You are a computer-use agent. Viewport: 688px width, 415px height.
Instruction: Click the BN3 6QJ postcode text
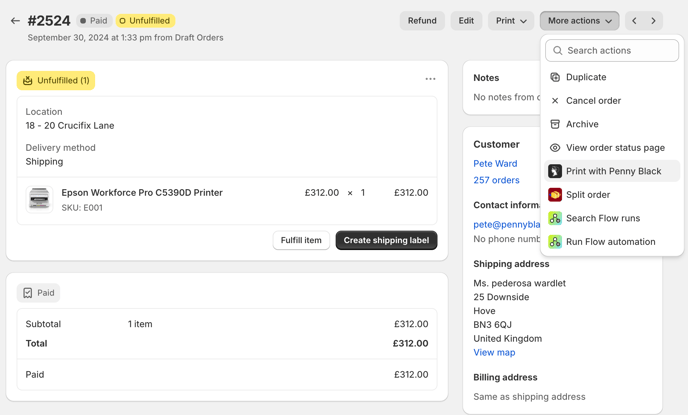pyautogui.click(x=492, y=325)
